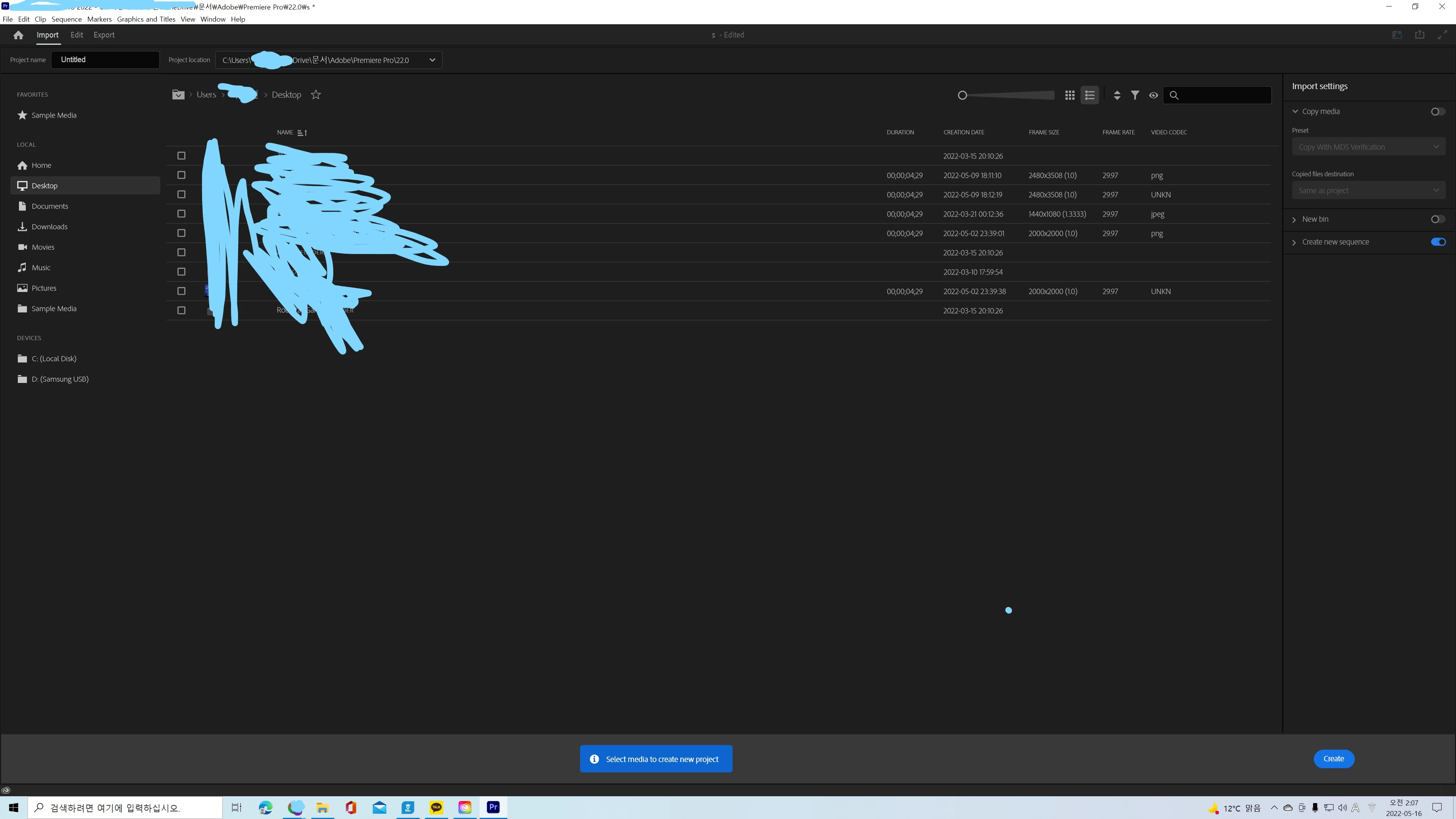Open the file type filter icon
This screenshot has width=1456, height=819.
click(x=1135, y=95)
